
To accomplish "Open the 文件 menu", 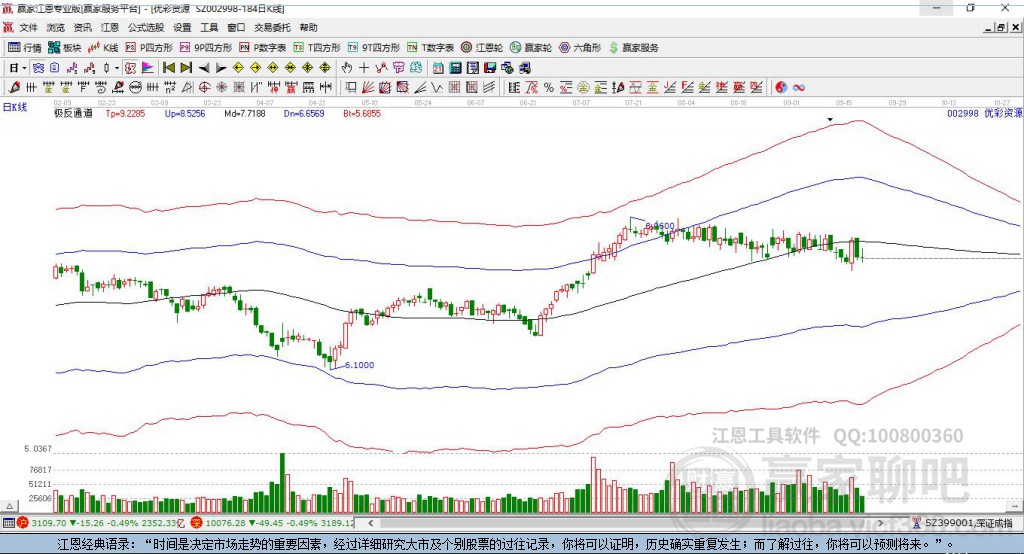I will click(x=28, y=27).
